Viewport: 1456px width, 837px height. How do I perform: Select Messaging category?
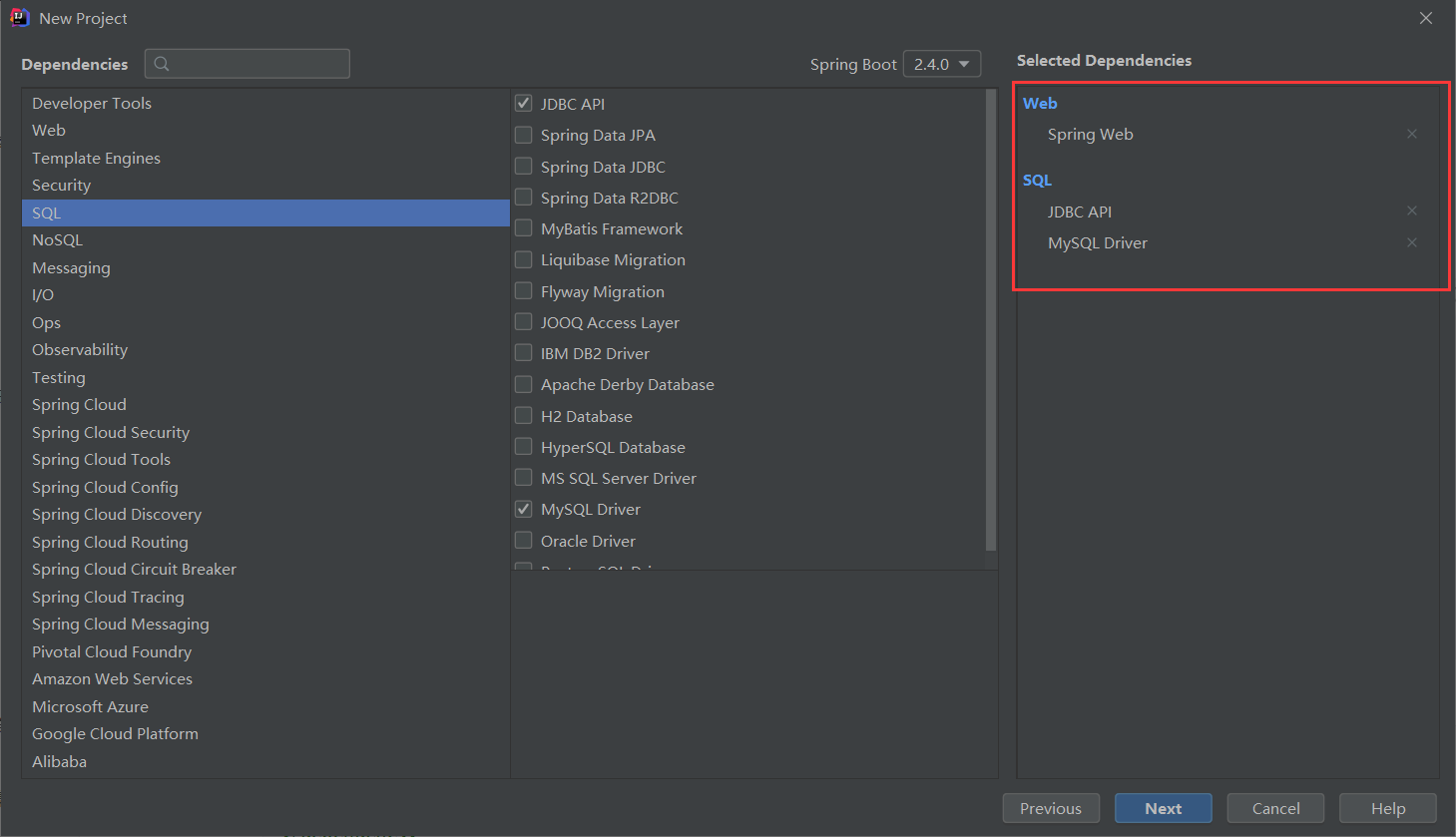(x=265, y=267)
